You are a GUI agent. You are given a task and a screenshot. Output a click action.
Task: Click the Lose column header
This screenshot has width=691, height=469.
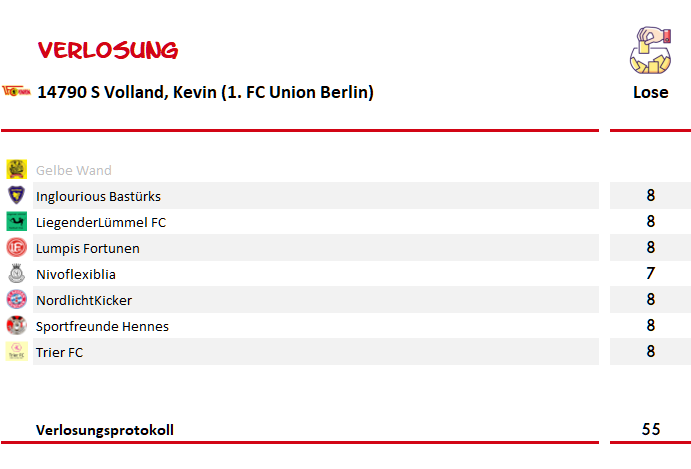coord(650,92)
